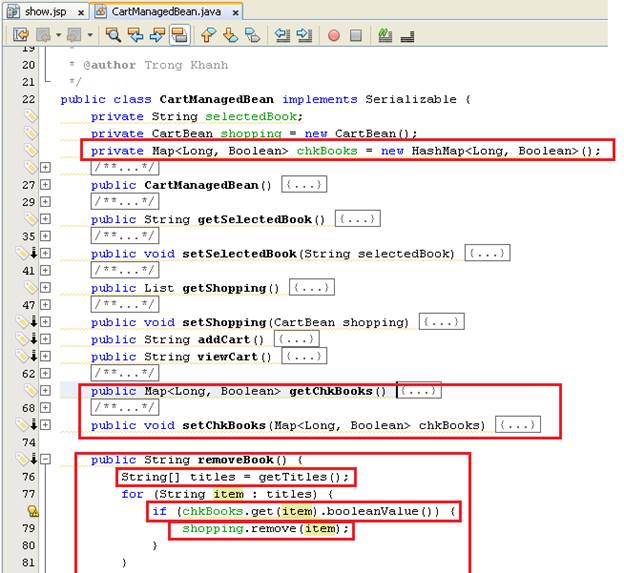Click hint tag icon beside chkBooks HashMap line
The height and width of the screenshot is (573, 624).
pos(31,150)
